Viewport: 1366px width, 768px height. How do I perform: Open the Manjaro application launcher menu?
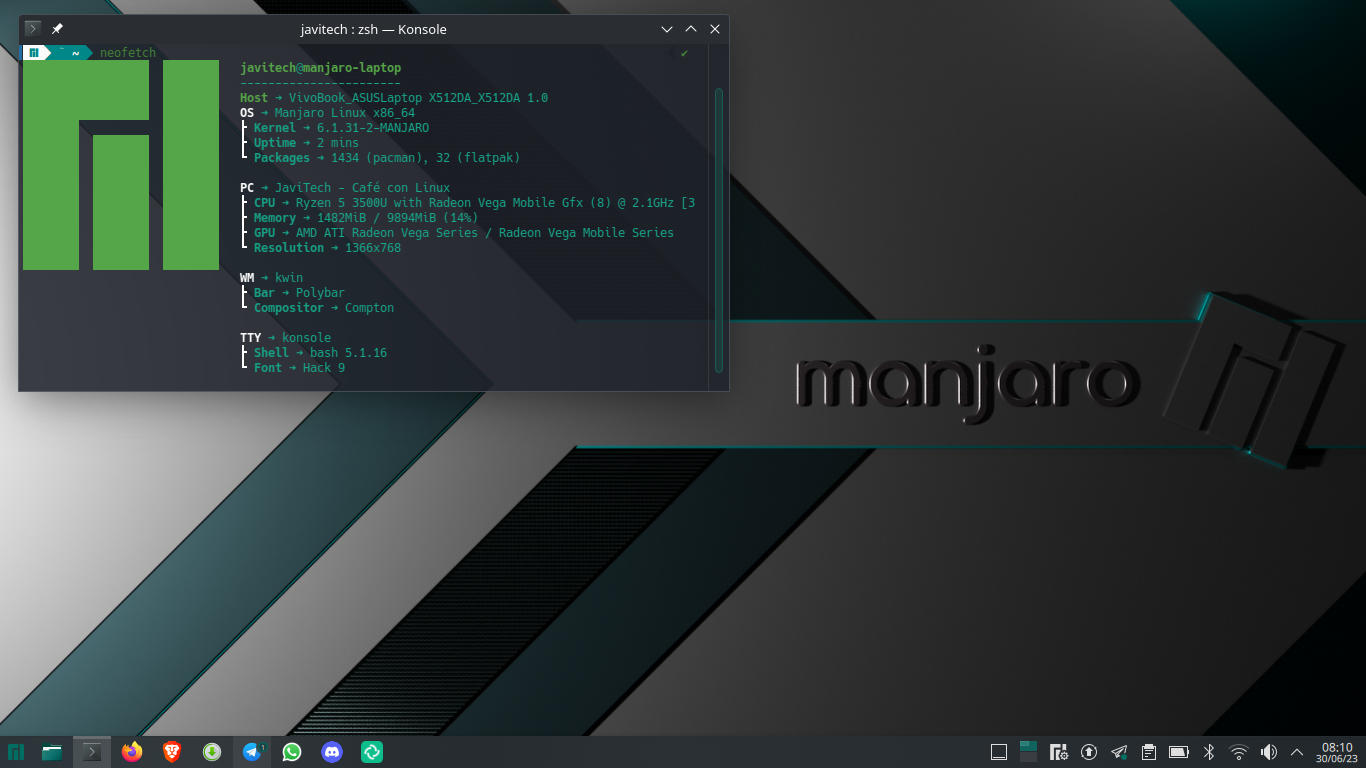coord(16,752)
